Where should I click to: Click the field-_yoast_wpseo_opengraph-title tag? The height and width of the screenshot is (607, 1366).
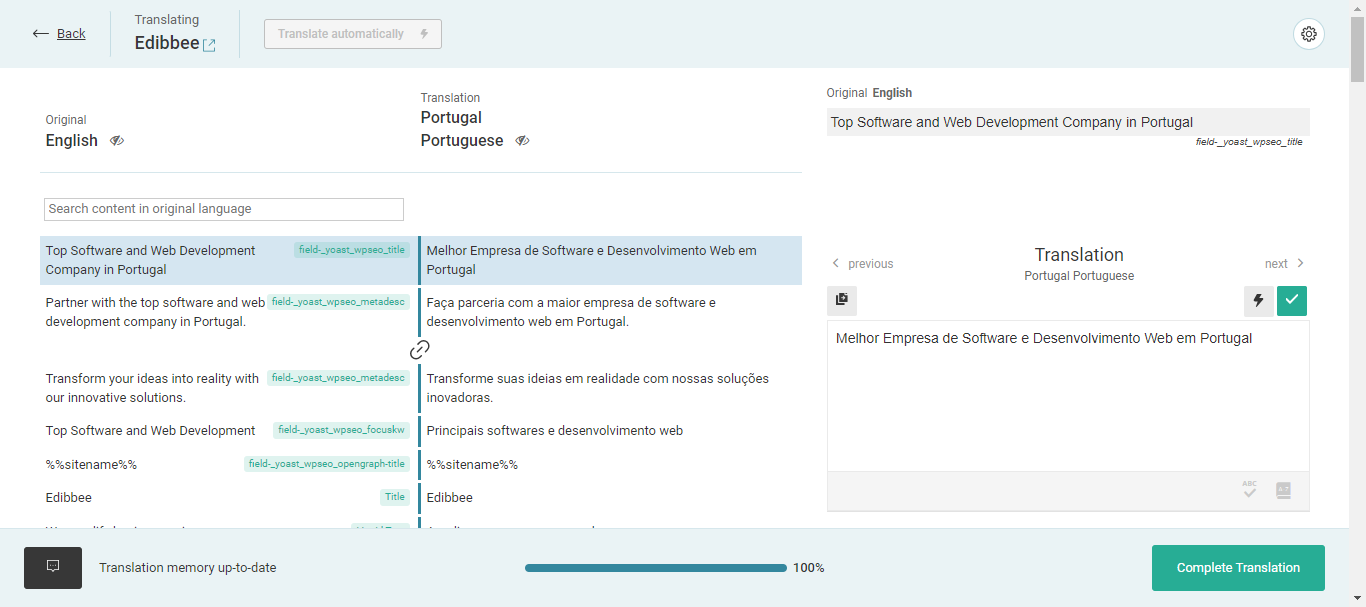327,464
